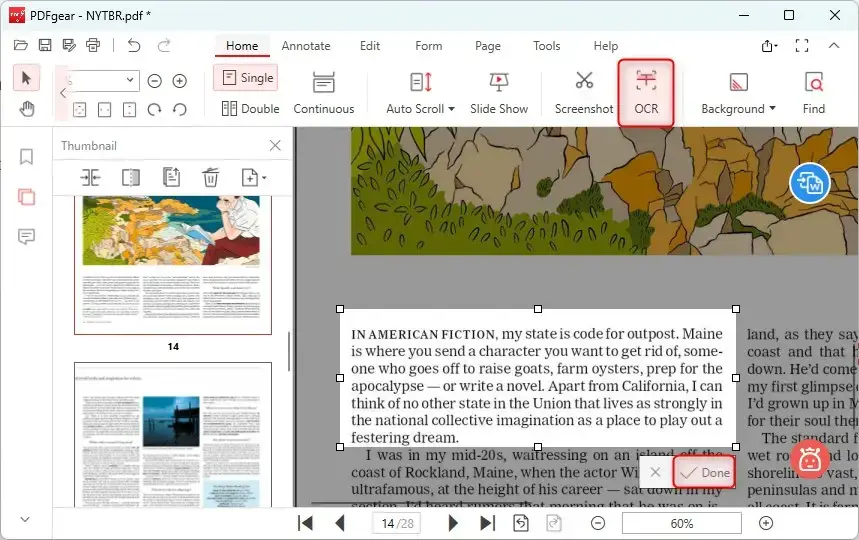Image resolution: width=859 pixels, height=540 pixels.
Task: Toggle Continuous scrolling view
Action: click(x=323, y=92)
